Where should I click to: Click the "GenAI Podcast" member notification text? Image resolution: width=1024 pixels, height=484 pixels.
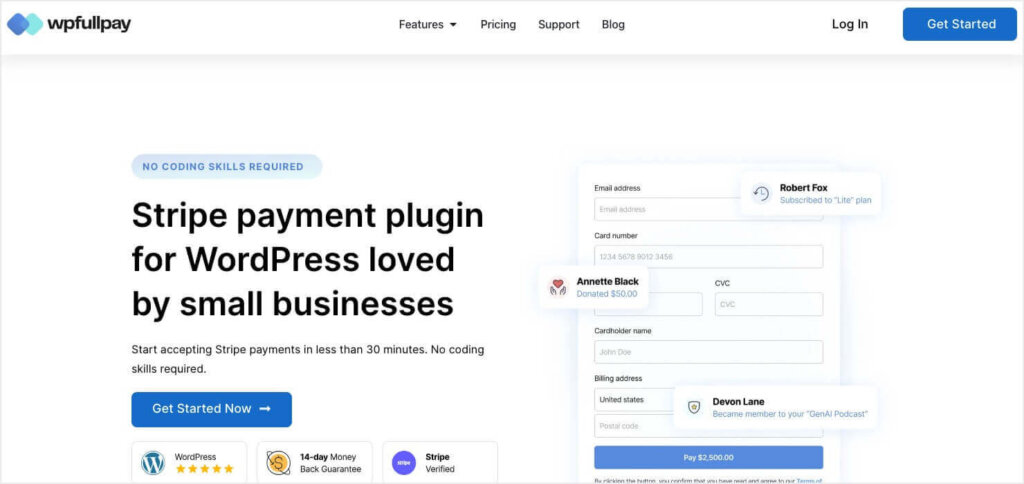[790, 414]
